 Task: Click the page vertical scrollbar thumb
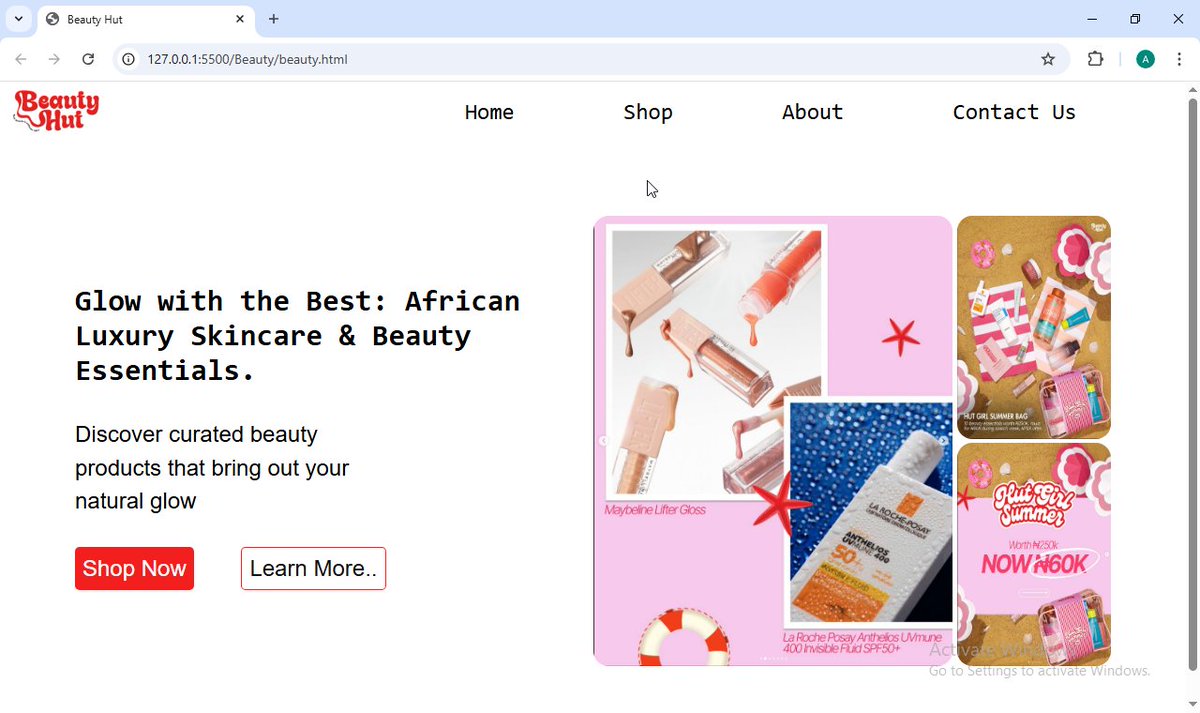1191,385
